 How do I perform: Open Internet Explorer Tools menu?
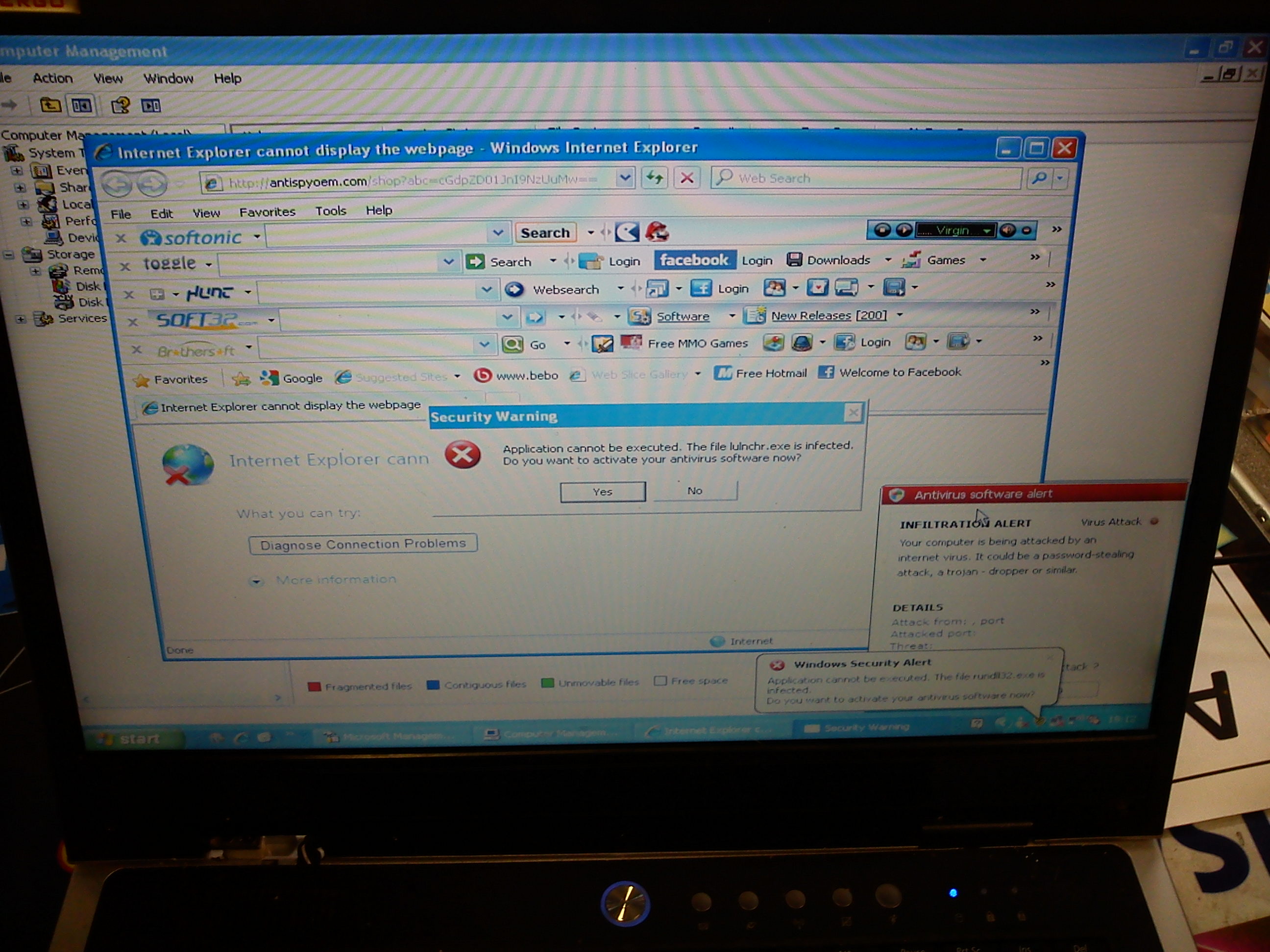(x=331, y=211)
